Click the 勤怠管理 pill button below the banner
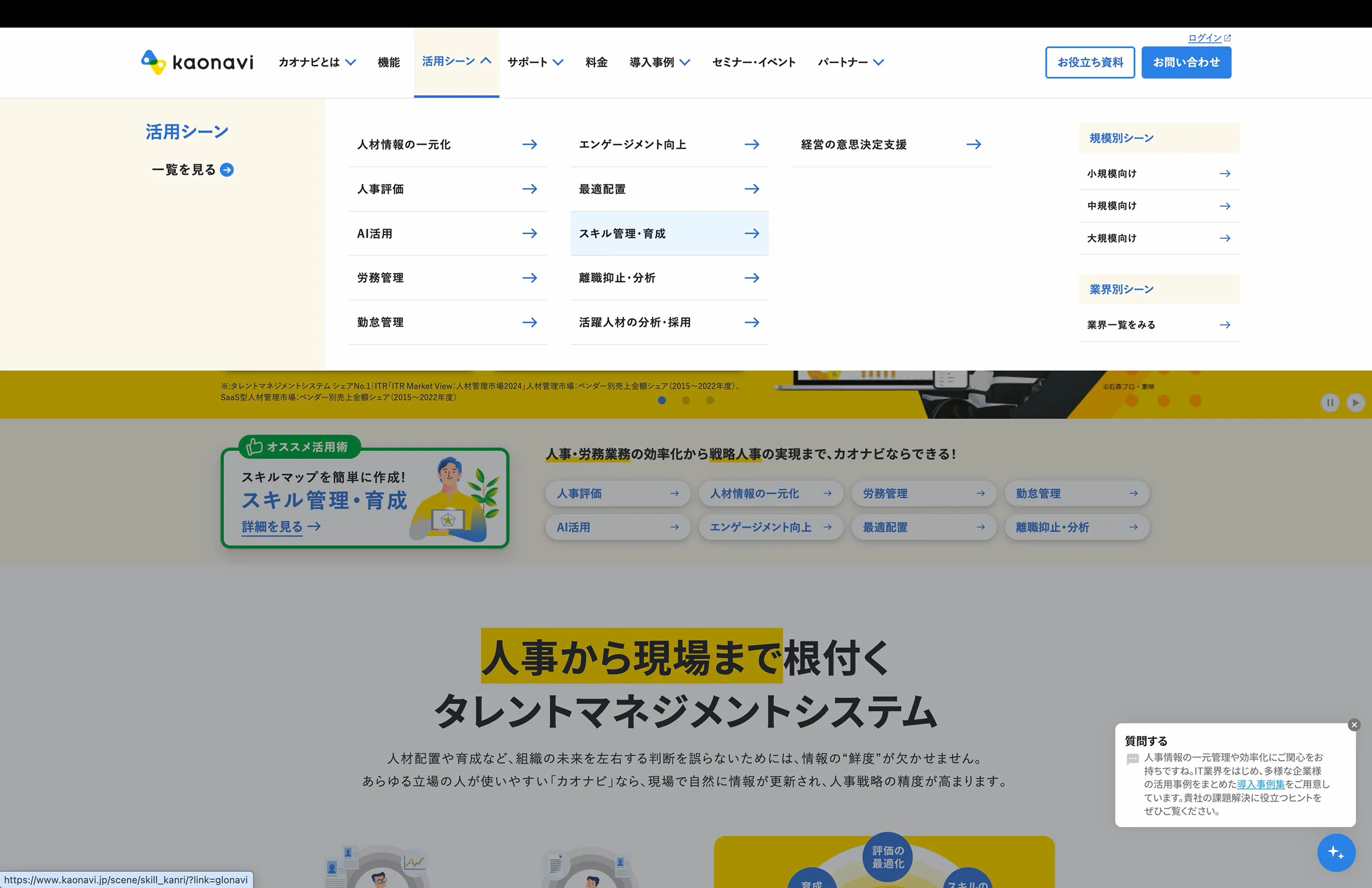The height and width of the screenshot is (888, 1372). (x=1077, y=493)
